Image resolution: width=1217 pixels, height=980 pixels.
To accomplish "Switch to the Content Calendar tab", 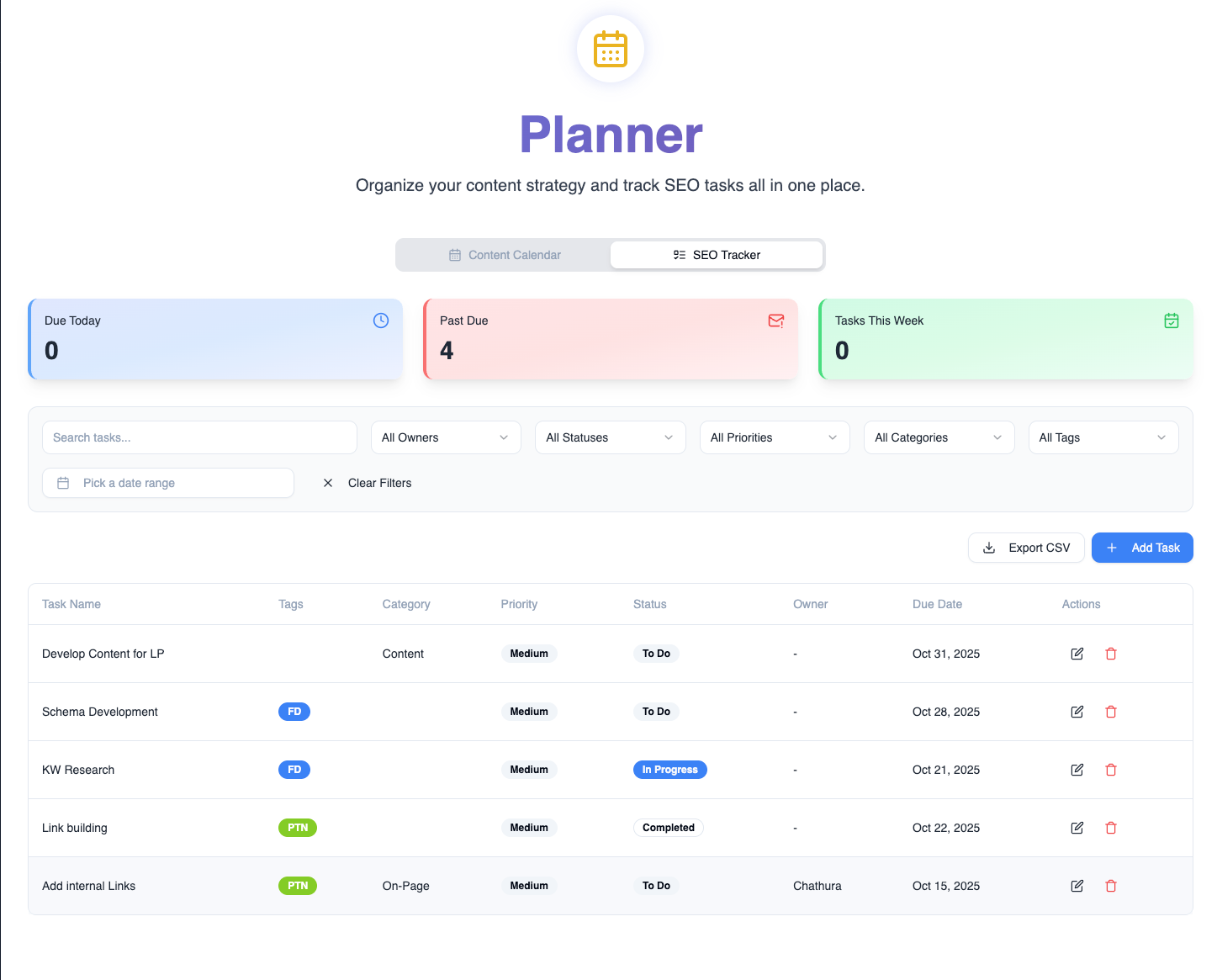I will (x=504, y=254).
